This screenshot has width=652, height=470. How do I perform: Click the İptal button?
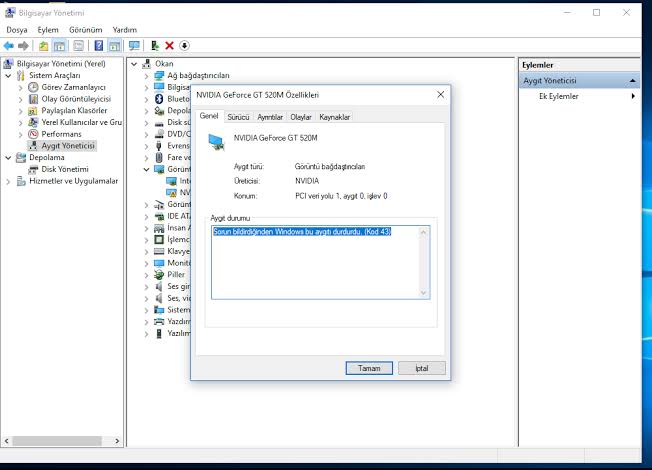tap(422, 368)
